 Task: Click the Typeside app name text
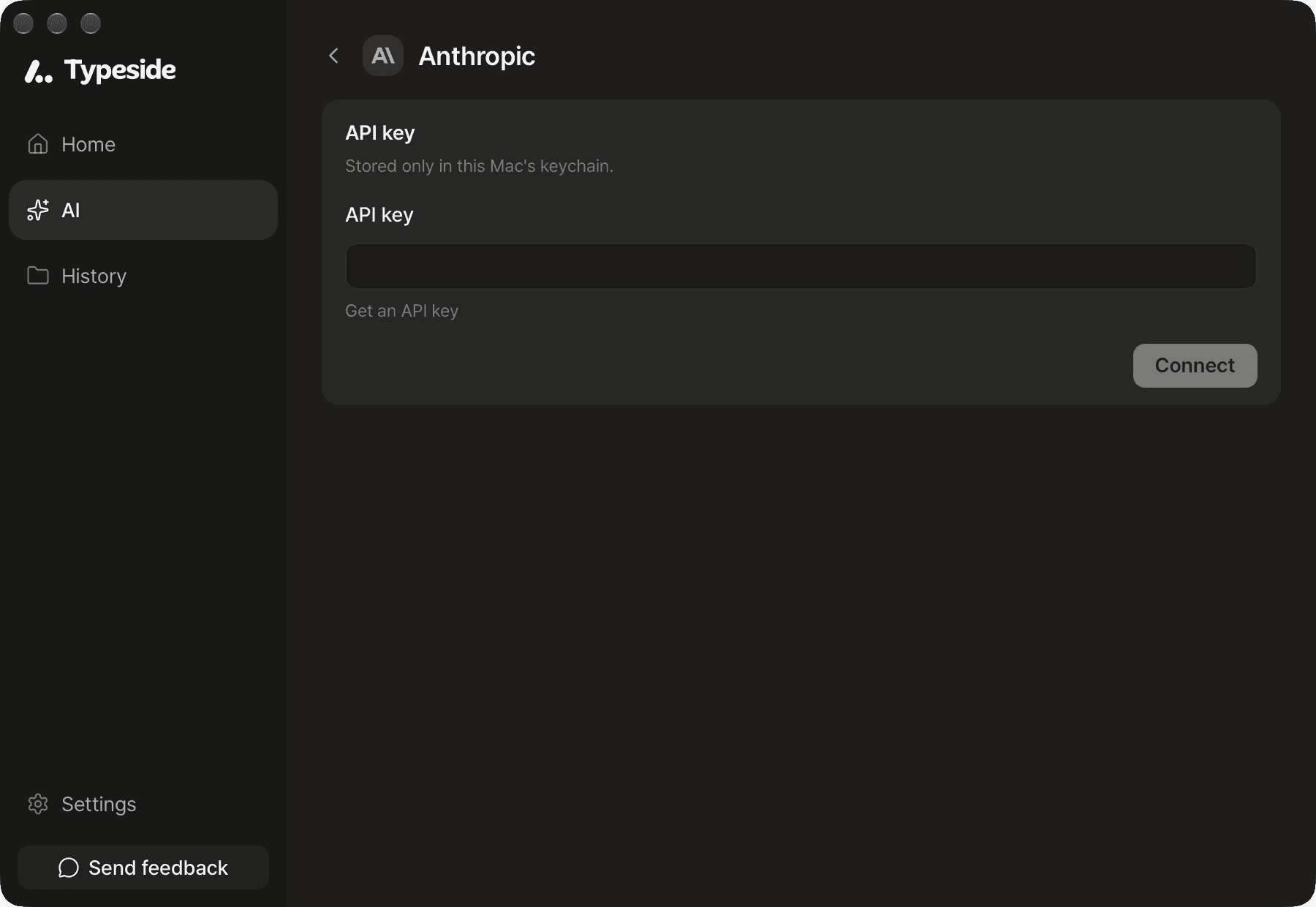tap(120, 70)
